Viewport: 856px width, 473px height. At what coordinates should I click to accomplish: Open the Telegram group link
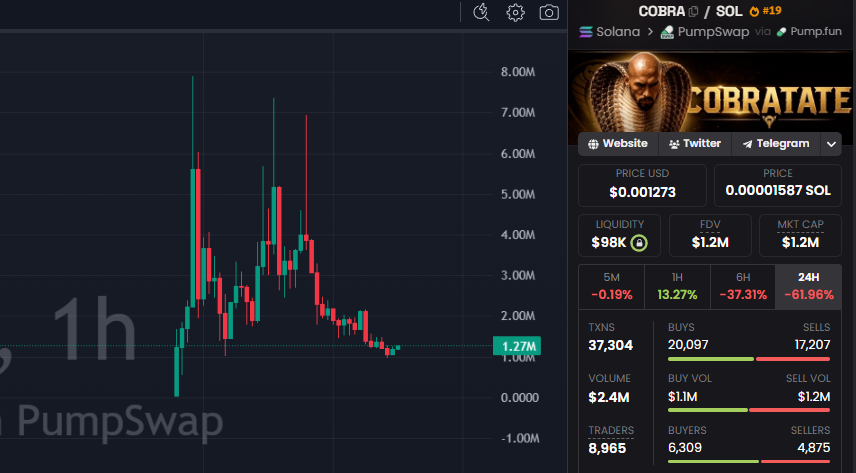[x=775, y=144]
